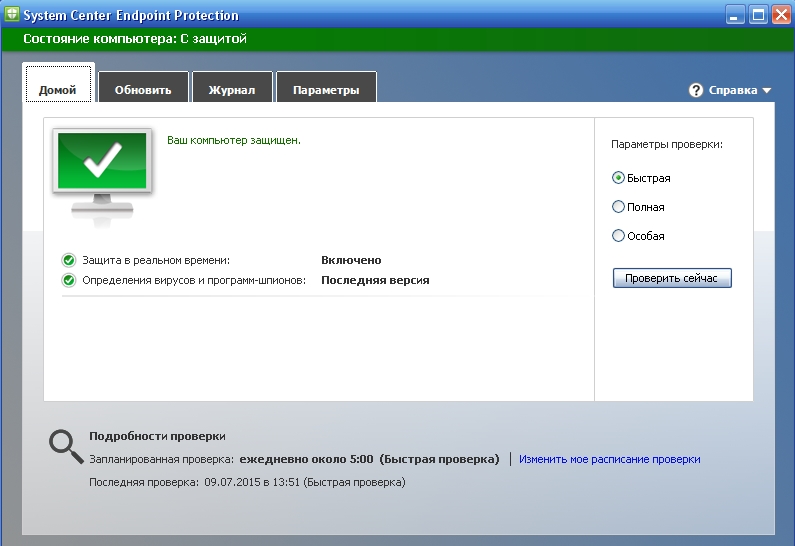Maximize the Endpoint Protection window
Image resolution: width=795 pixels, height=546 pixels.
(758, 14)
